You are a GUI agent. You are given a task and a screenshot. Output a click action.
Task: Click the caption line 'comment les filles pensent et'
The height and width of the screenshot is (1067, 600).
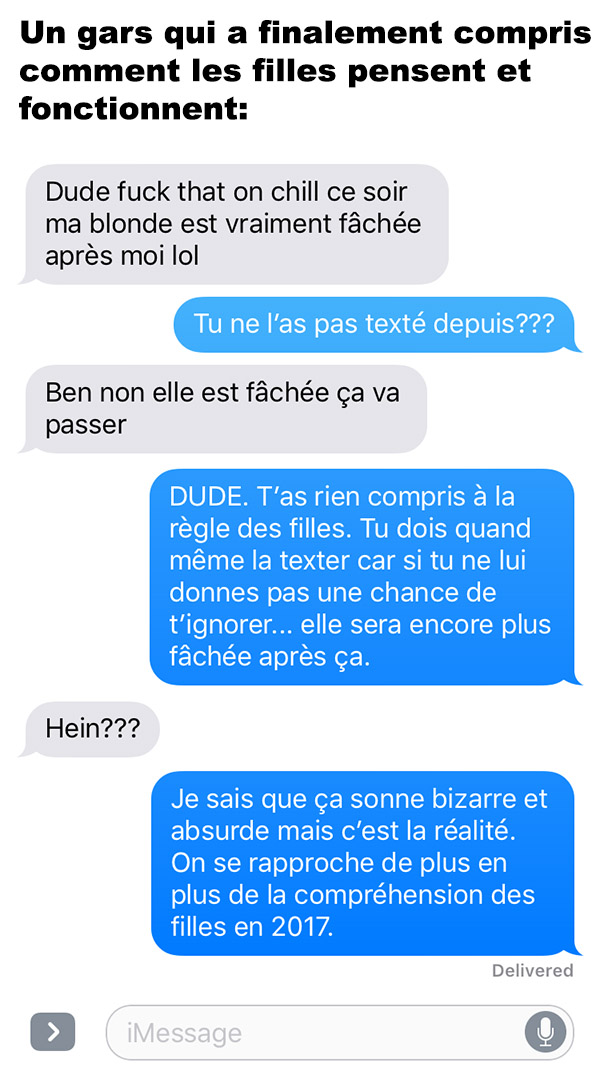[x=276, y=71]
